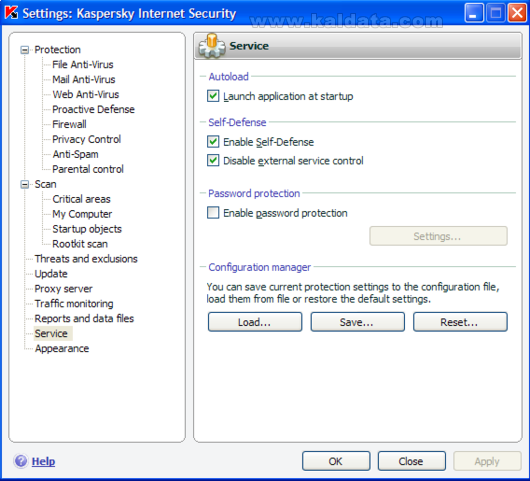Screen dimensions: 530x481
Task: Click the Kaspersky logo in the title bar
Action: point(11,13)
